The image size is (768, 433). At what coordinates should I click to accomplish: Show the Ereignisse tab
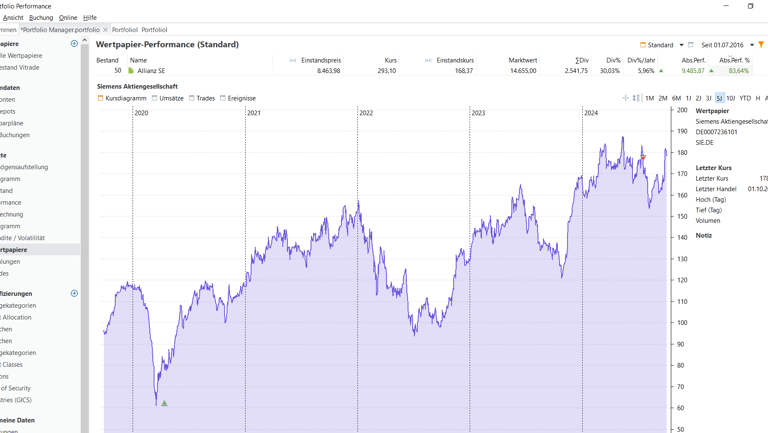(x=238, y=98)
